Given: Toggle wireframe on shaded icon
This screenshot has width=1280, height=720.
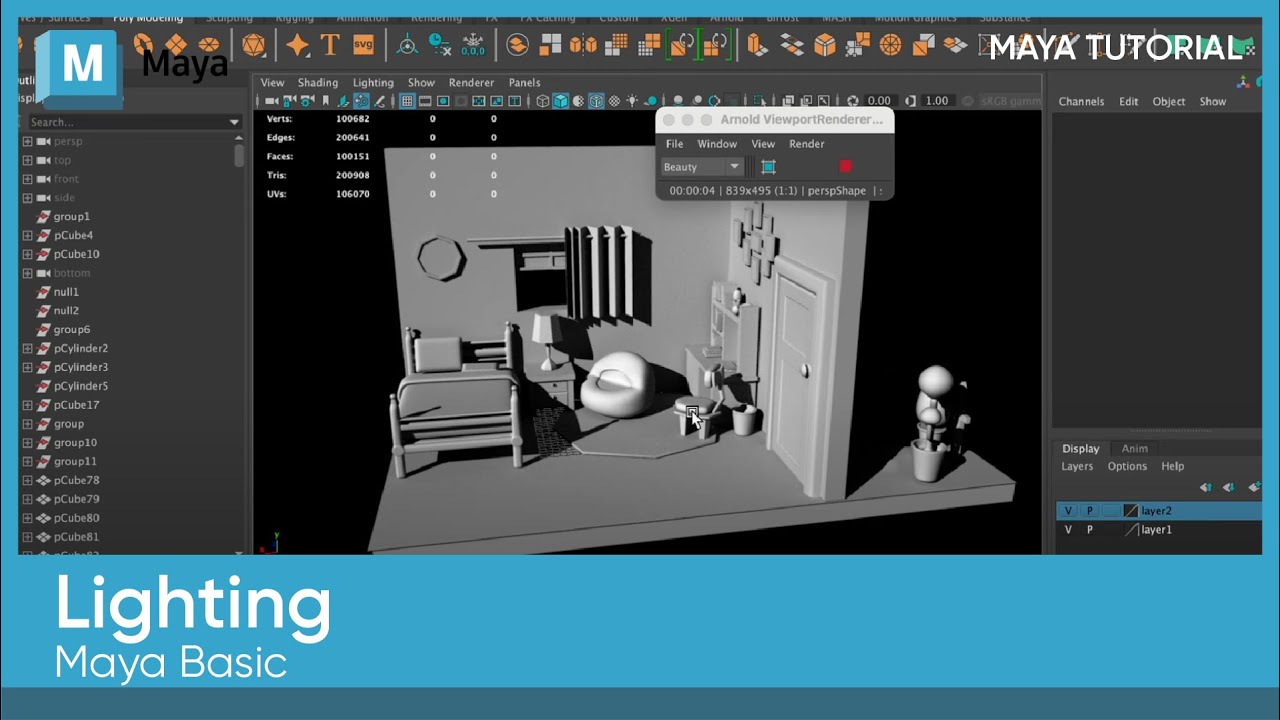Looking at the screenshot, I should (596, 101).
